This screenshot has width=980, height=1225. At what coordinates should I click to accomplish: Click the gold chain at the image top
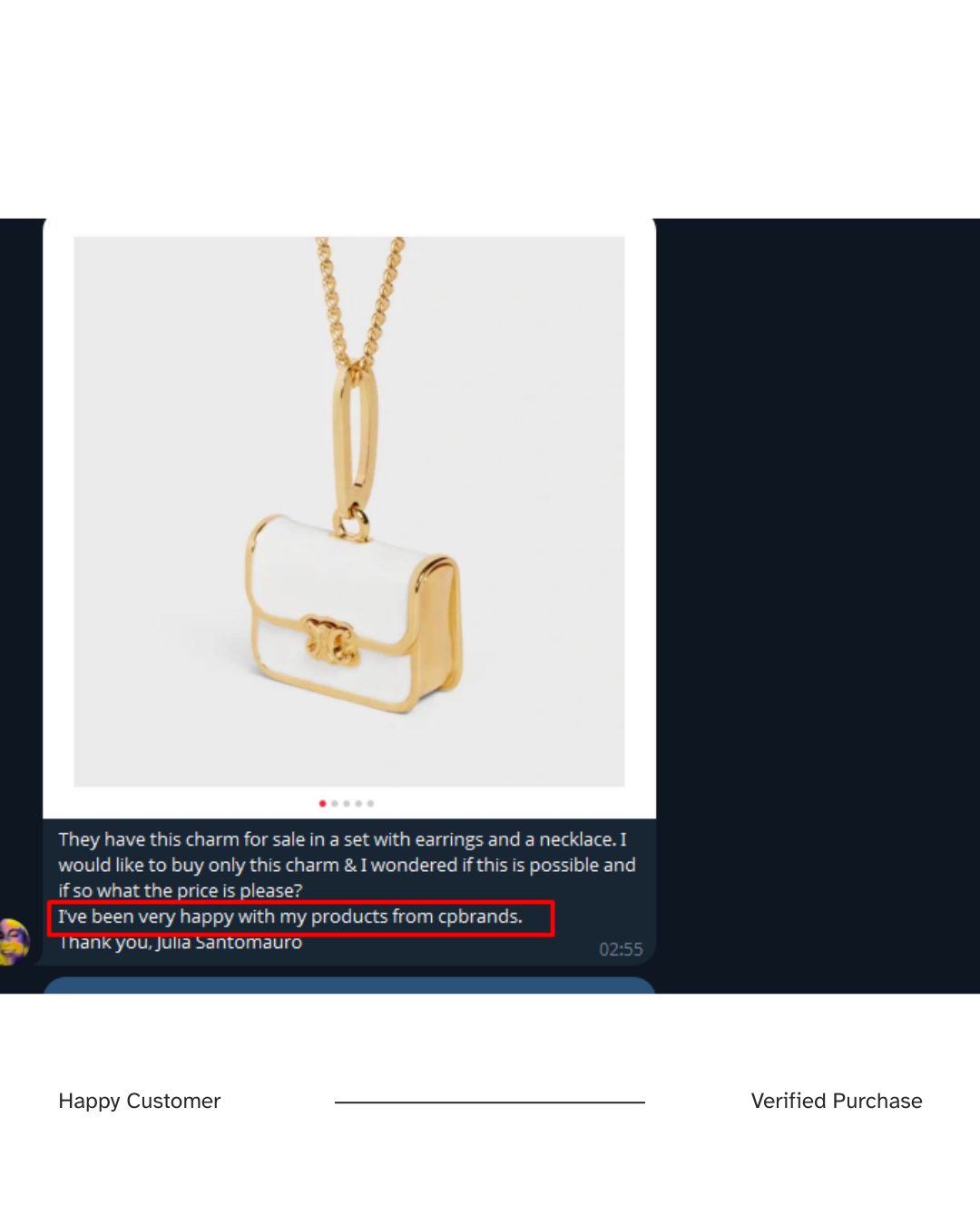[x=358, y=299]
